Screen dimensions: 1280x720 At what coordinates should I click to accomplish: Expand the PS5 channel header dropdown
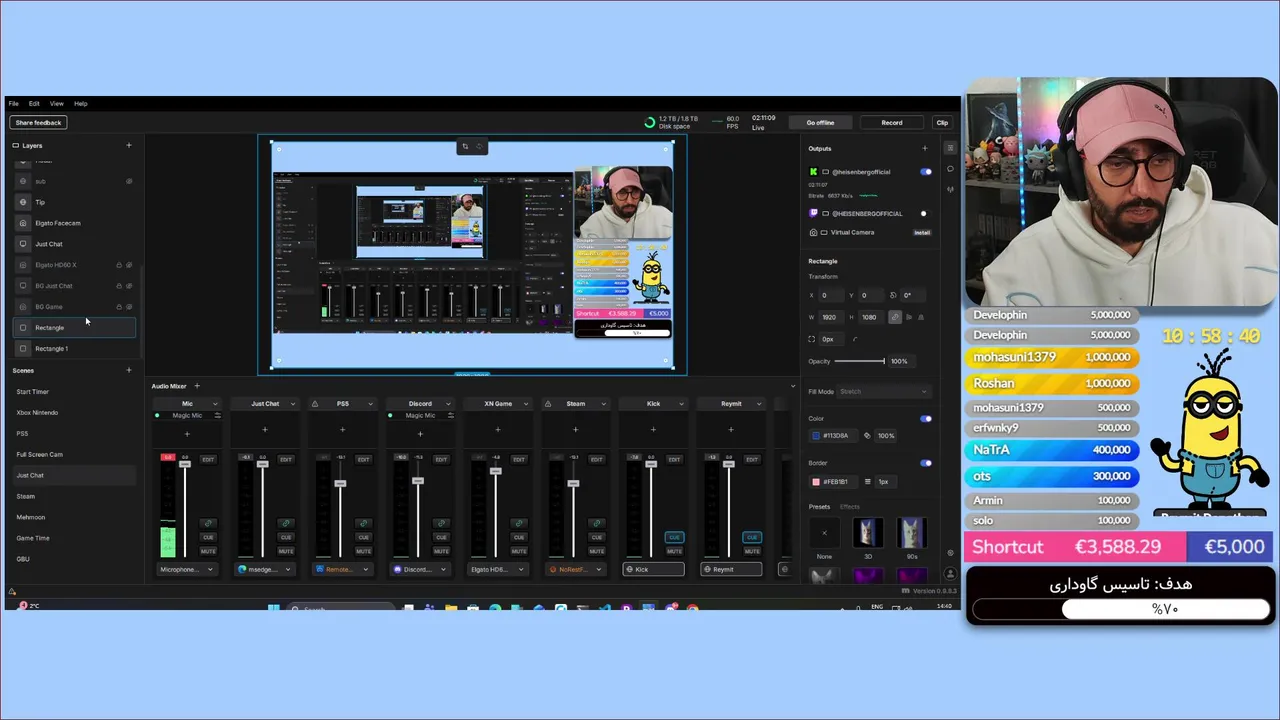click(x=371, y=404)
